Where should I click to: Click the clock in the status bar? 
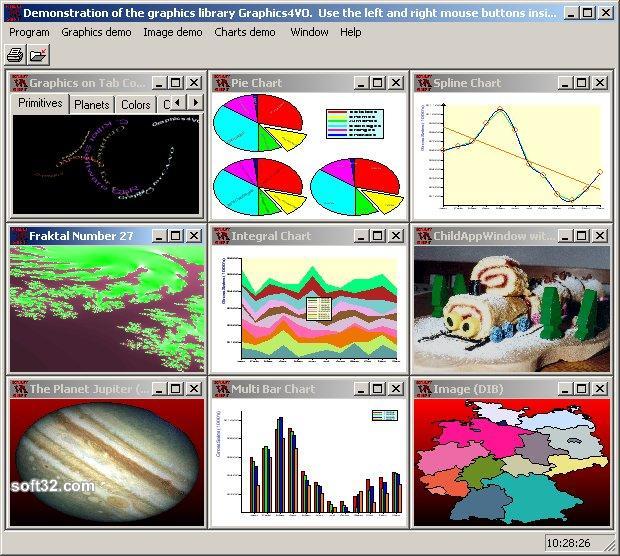coord(568,543)
